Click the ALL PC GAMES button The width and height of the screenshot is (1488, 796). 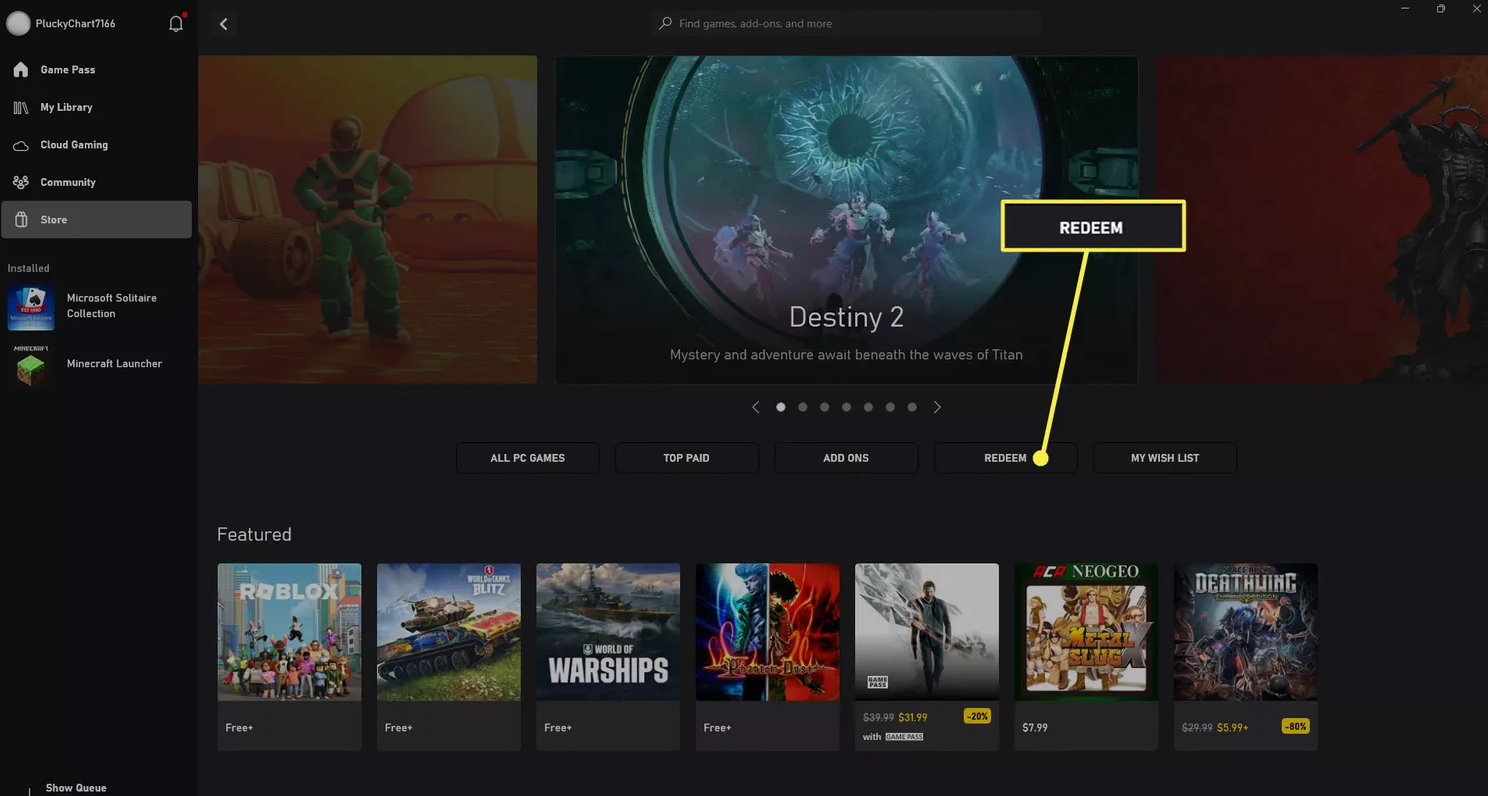point(528,458)
